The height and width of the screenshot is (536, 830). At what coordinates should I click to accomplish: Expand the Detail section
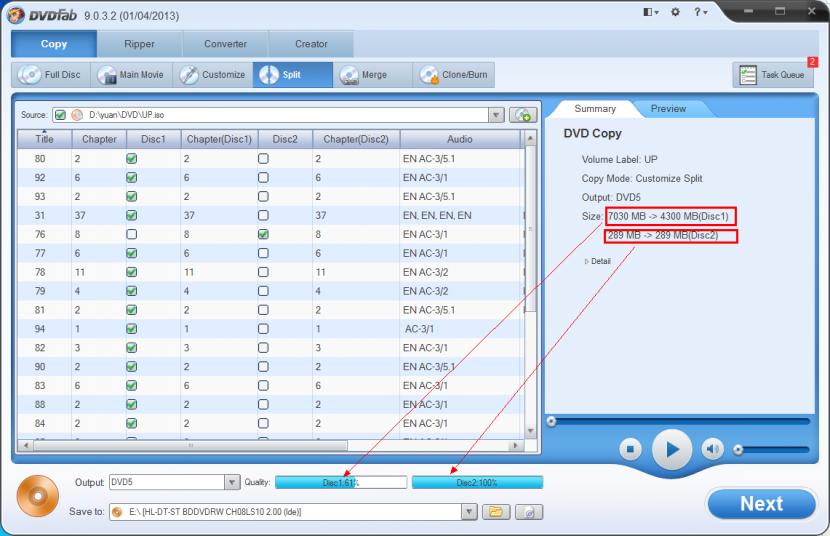pyautogui.click(x=598, y=261)
